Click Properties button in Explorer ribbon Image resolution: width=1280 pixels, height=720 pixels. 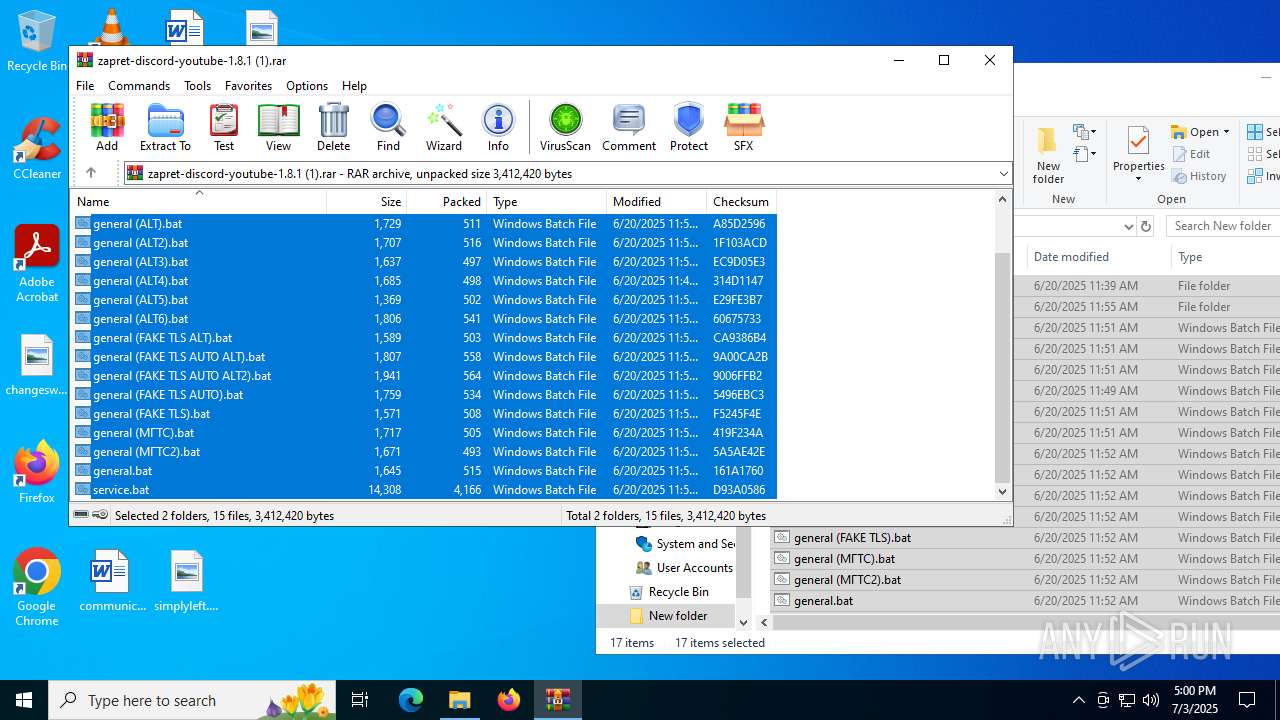pyautogui.click(x=1138, y=154)
